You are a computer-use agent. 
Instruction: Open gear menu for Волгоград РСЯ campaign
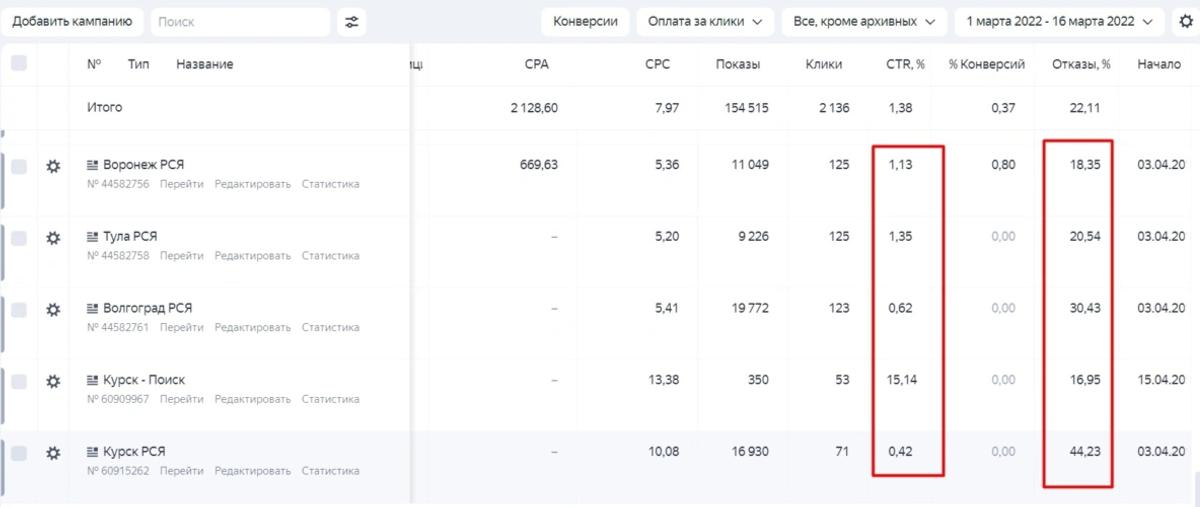coord(54,310)
